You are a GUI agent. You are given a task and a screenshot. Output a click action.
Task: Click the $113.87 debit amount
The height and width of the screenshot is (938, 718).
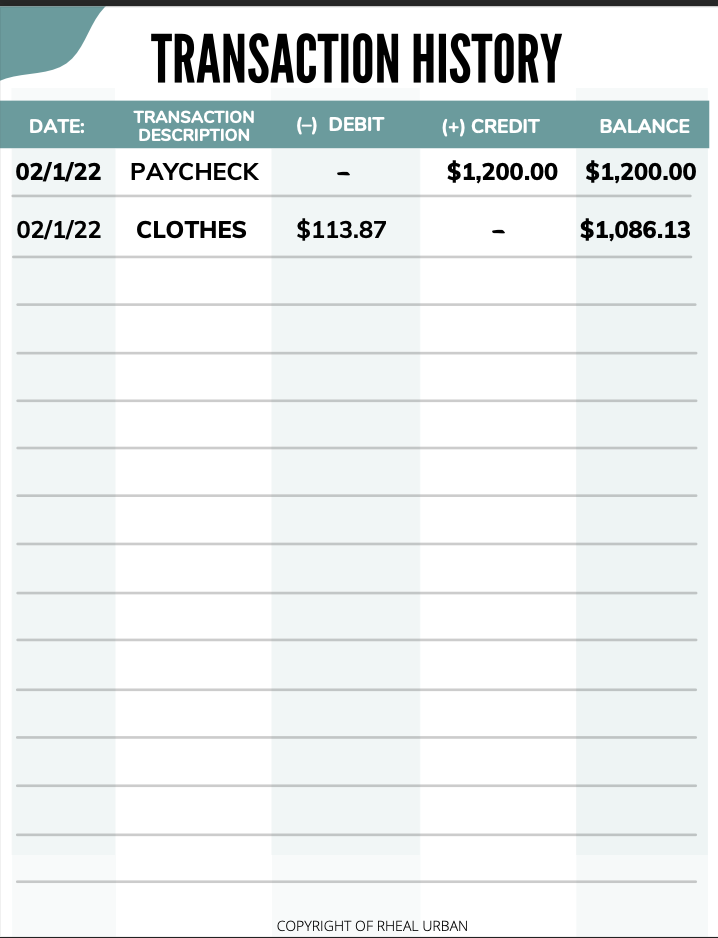341,230
